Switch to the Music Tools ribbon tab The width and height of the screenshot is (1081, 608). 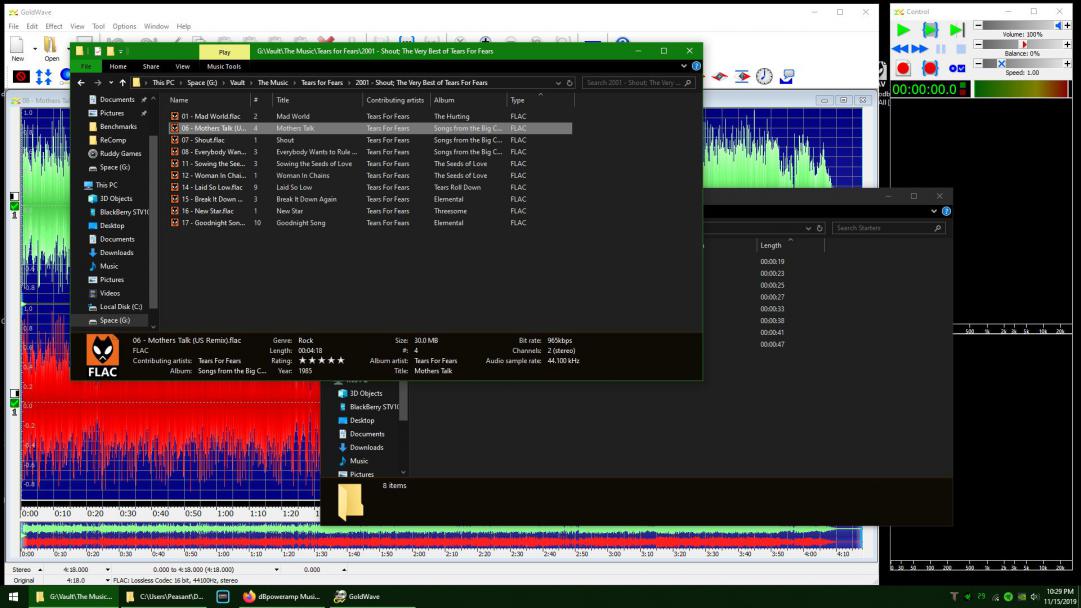[223, 66]
